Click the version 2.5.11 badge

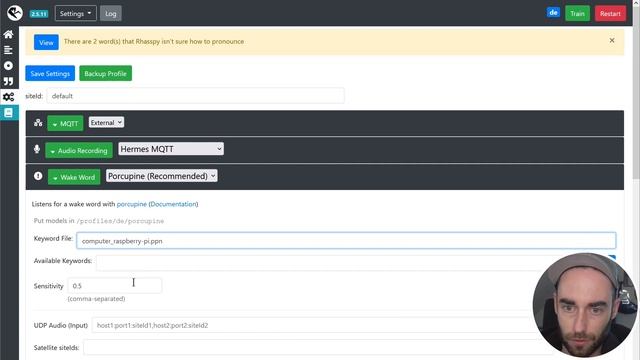point(39,14)
